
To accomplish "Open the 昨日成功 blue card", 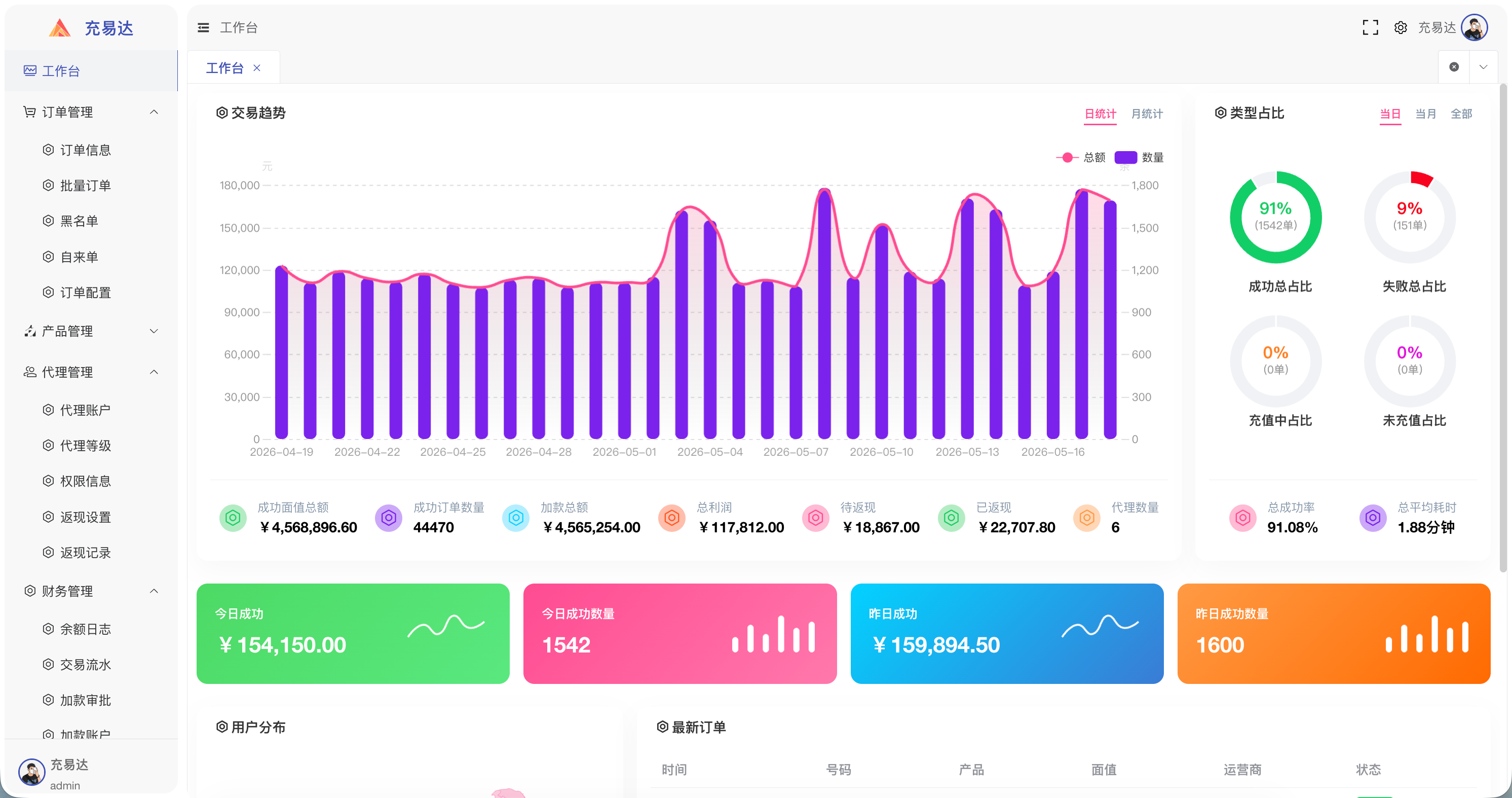I will (1007, 634).
